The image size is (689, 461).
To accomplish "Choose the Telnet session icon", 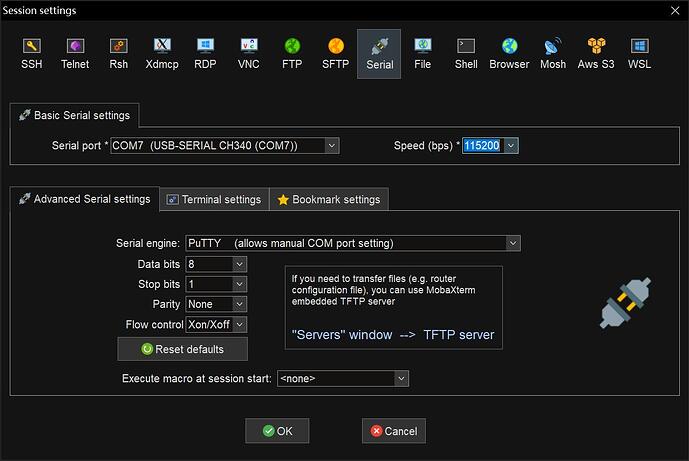I will point(75,54).
